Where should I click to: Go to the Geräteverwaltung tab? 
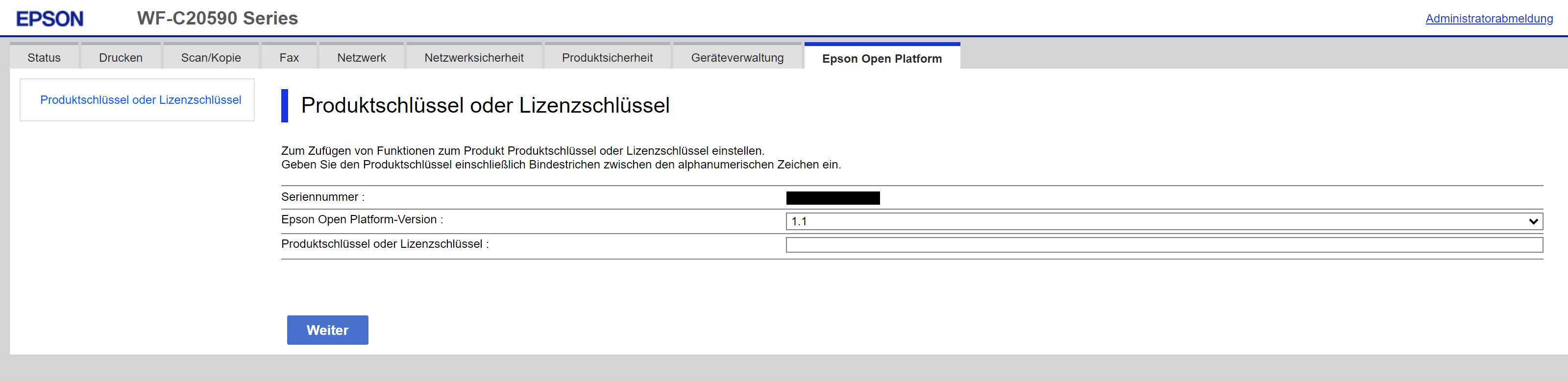[x=737, y=58]
